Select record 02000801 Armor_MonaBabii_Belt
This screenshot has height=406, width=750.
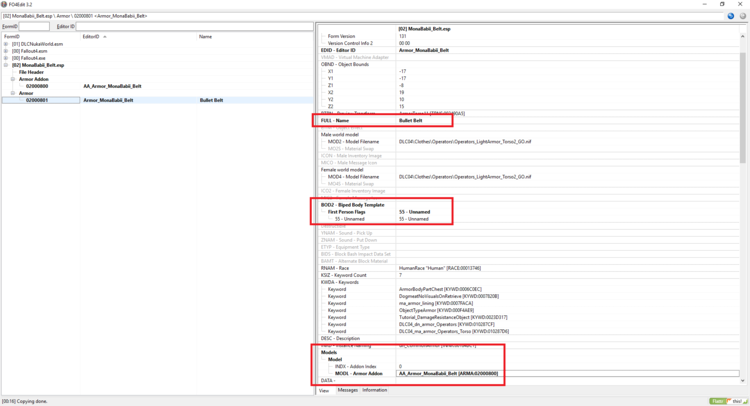[x=157, y=100]
